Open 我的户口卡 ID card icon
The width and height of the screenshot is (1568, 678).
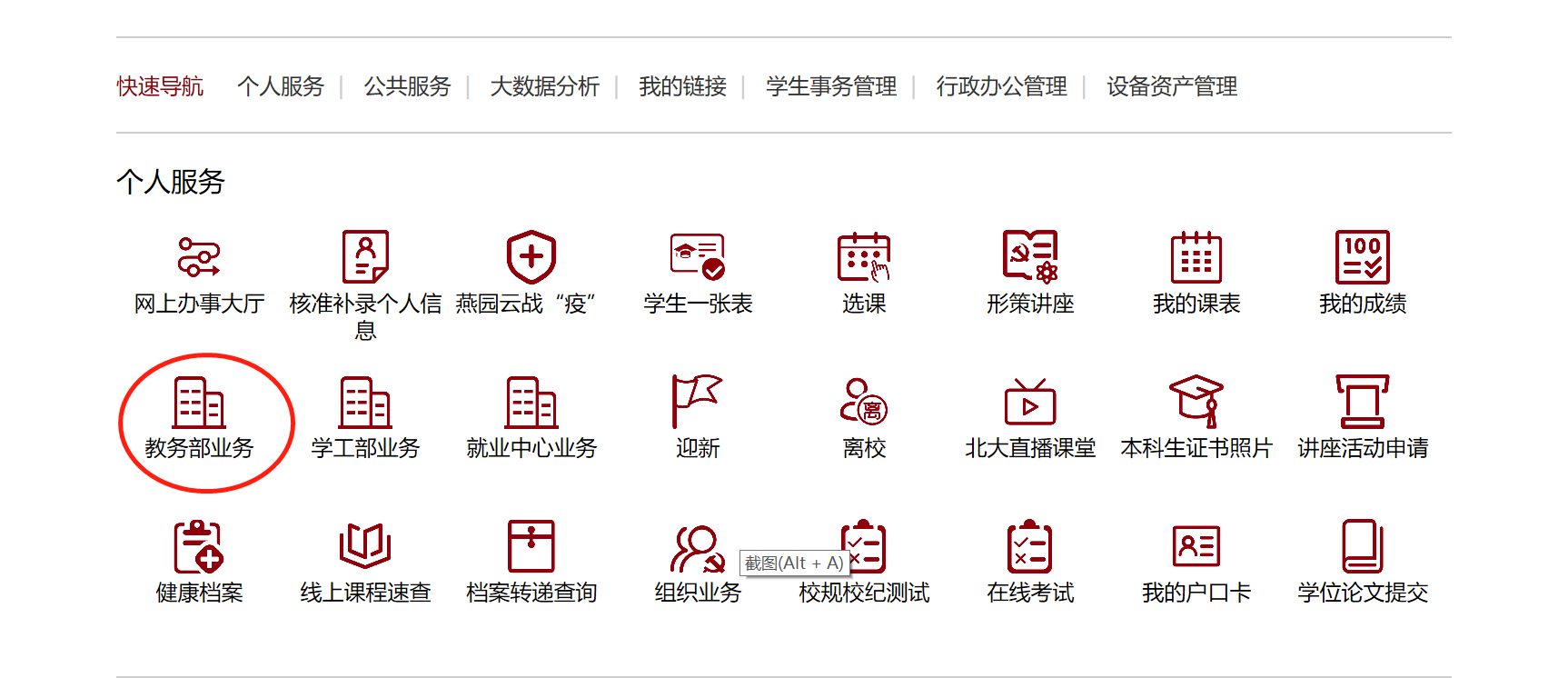point(1196,546)
